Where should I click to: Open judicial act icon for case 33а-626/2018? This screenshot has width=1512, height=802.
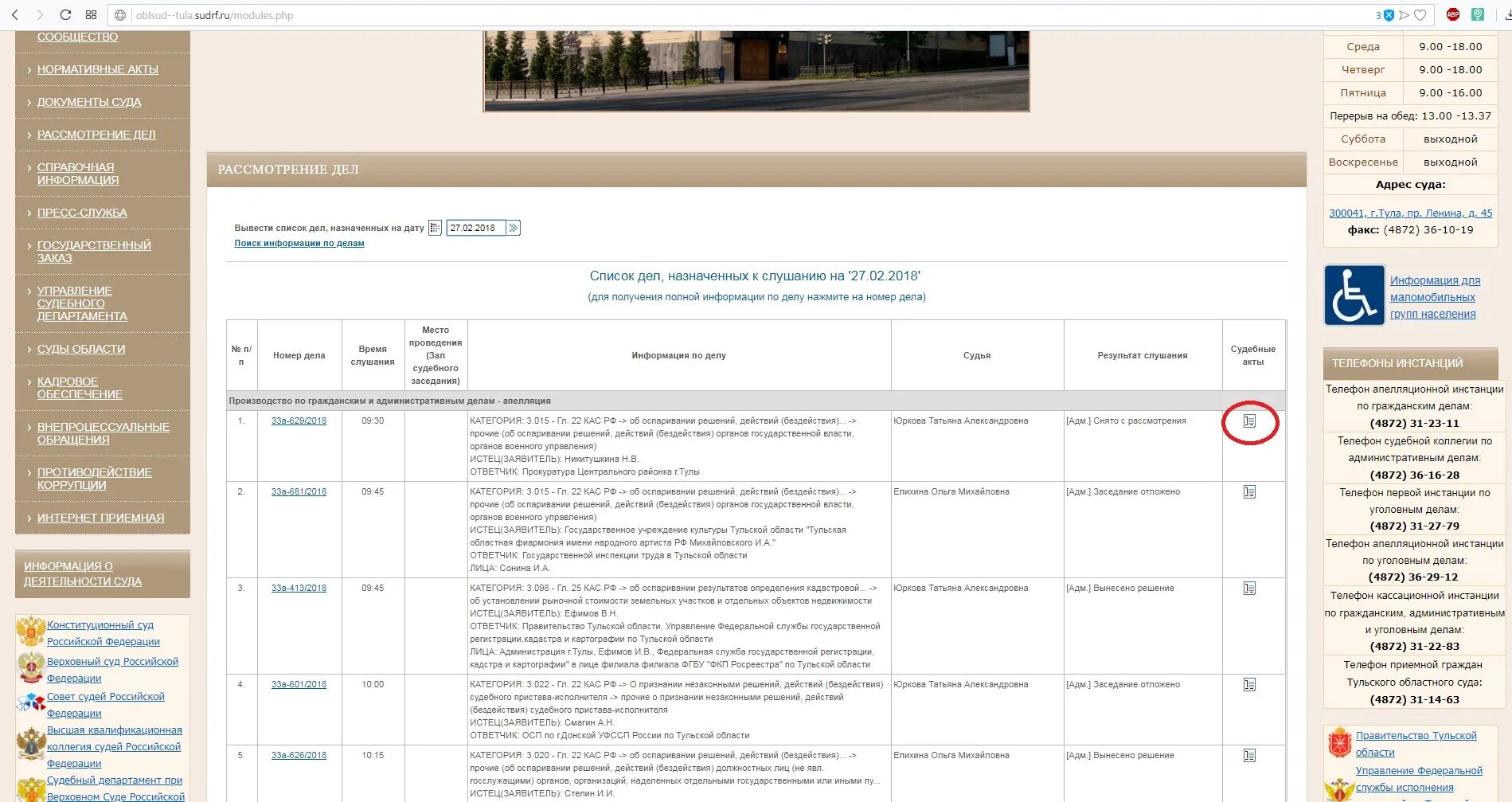tap(1249, 755)
